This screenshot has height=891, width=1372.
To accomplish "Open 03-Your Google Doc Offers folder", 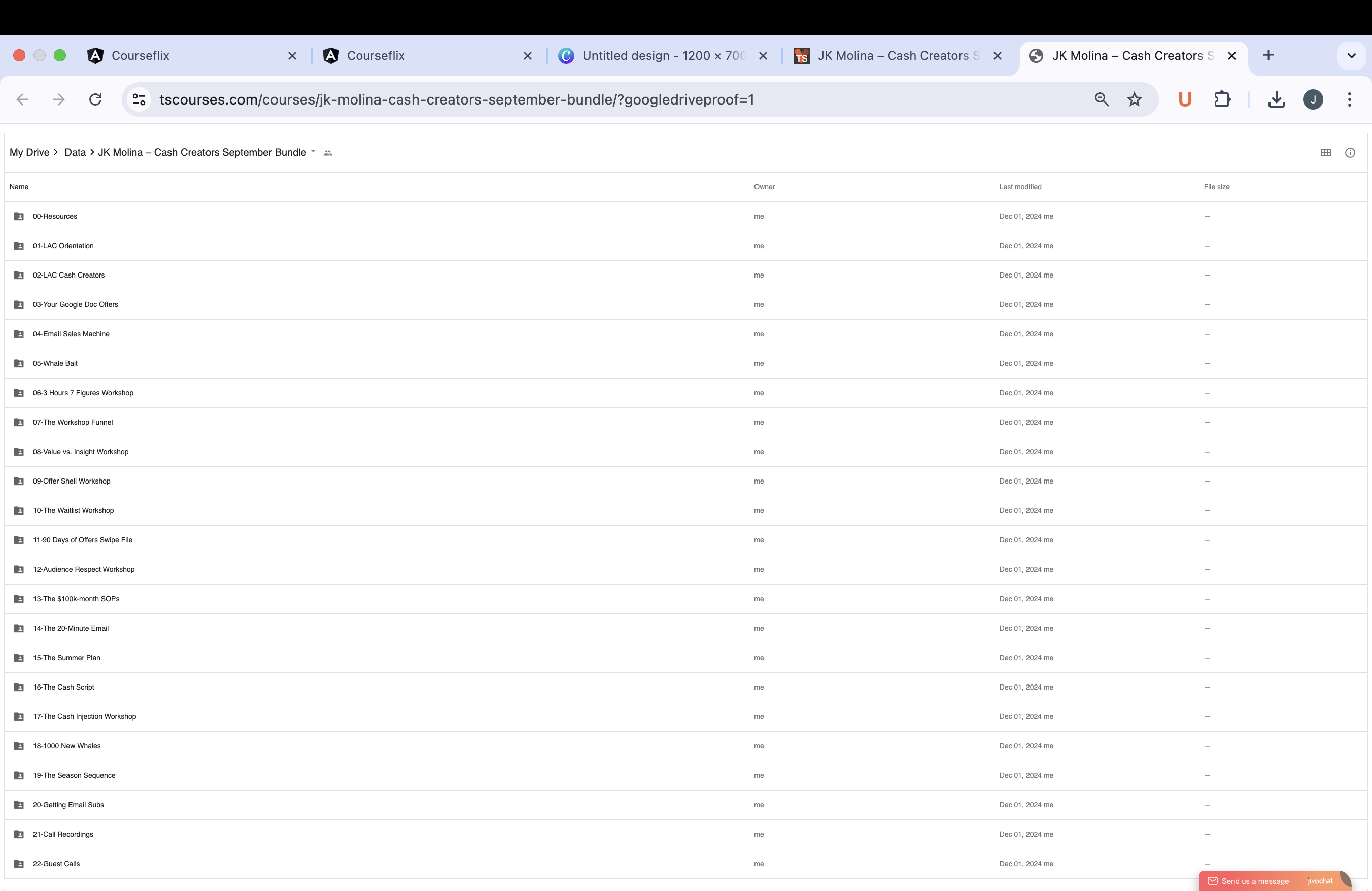I will (x=685, y=305).
